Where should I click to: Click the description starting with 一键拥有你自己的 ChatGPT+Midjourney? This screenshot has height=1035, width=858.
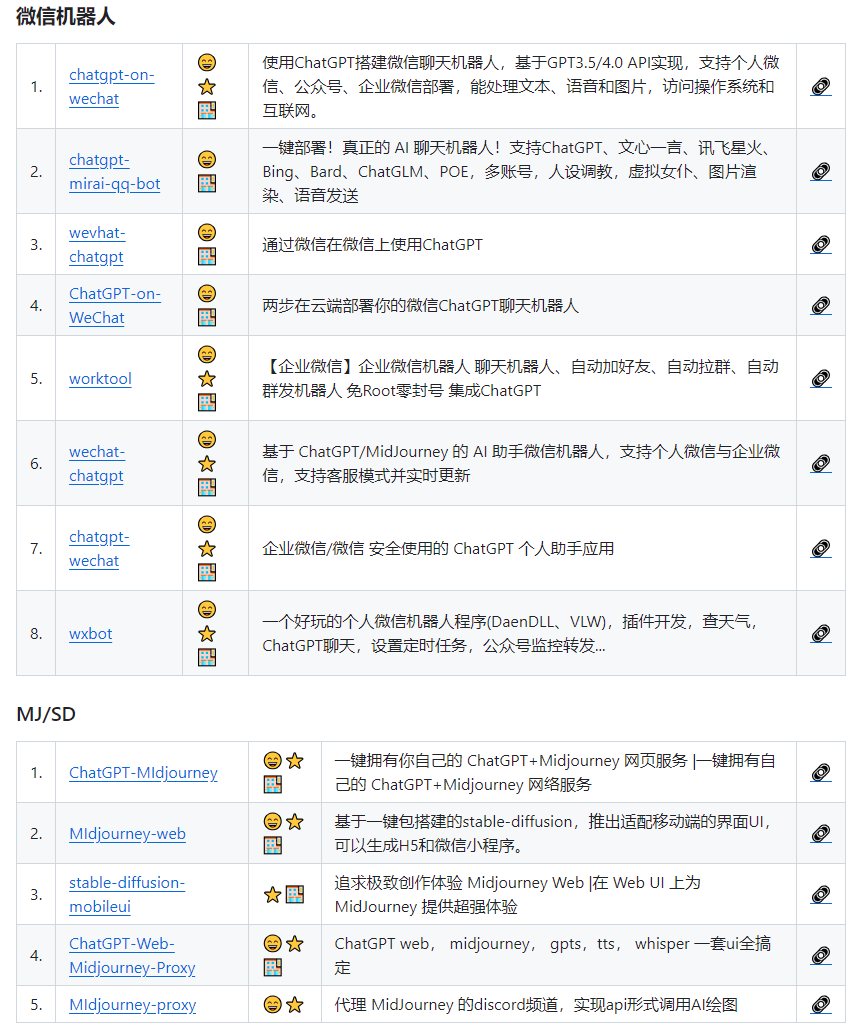click(x=555, y=772)
